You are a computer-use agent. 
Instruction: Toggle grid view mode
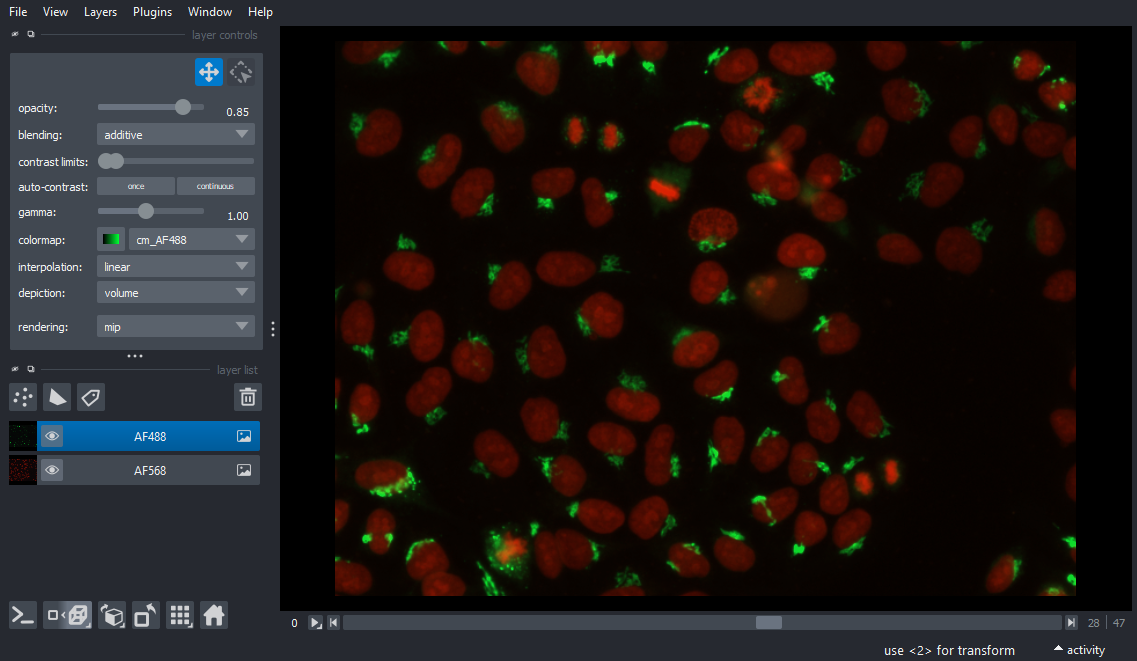pos(180,616)
